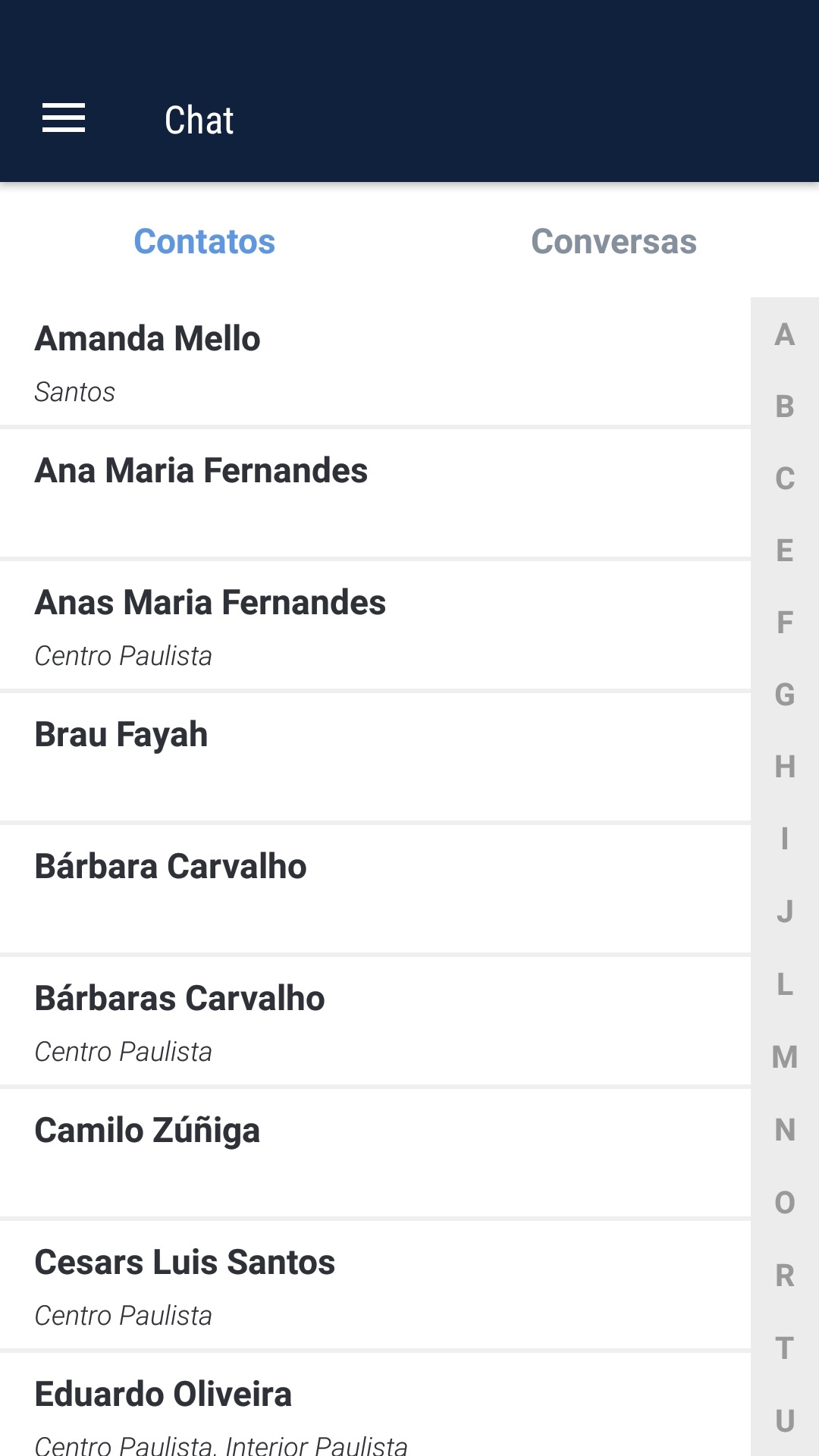Tap contact Anas Maria Fernandes
819x1456 pixels.
(x=375, y=626)
